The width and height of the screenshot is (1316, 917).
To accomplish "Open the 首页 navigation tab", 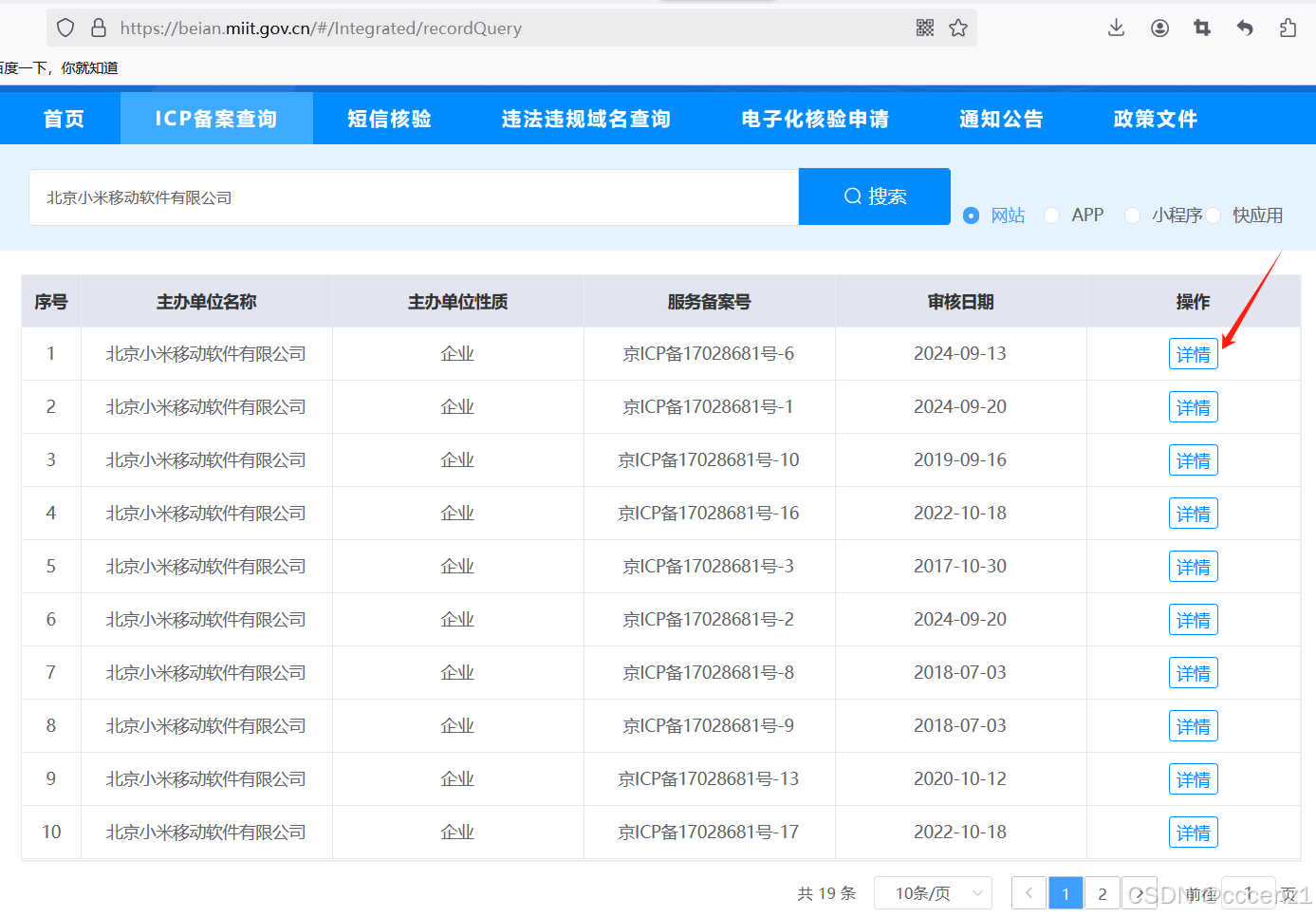I will coord(64,119).
